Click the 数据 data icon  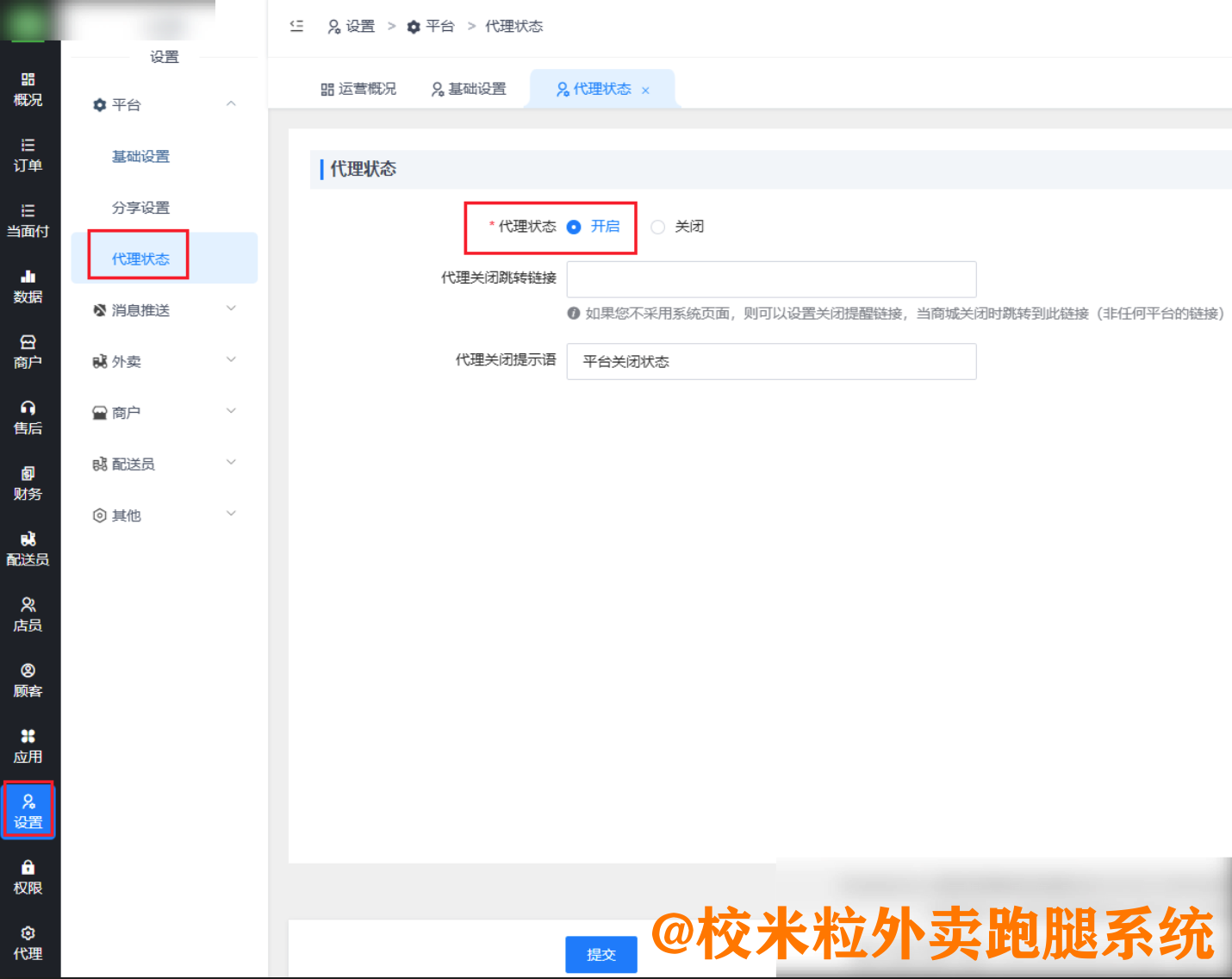28,287
